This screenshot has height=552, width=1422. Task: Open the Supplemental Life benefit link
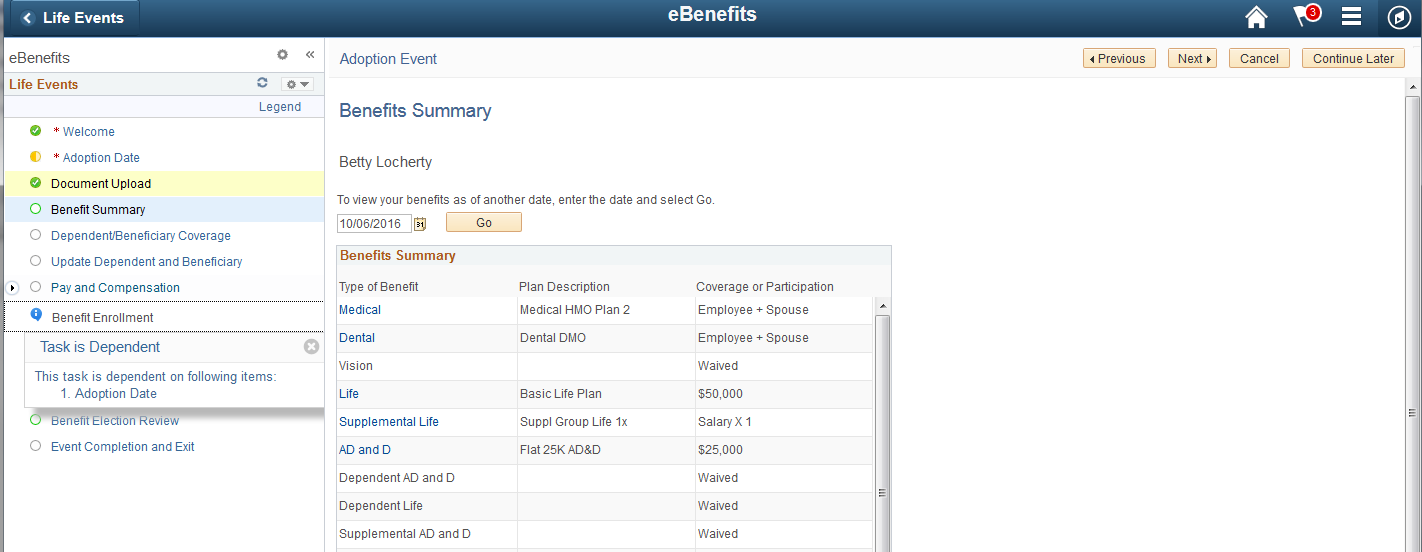pyautogui.click(x=389, y=422)
